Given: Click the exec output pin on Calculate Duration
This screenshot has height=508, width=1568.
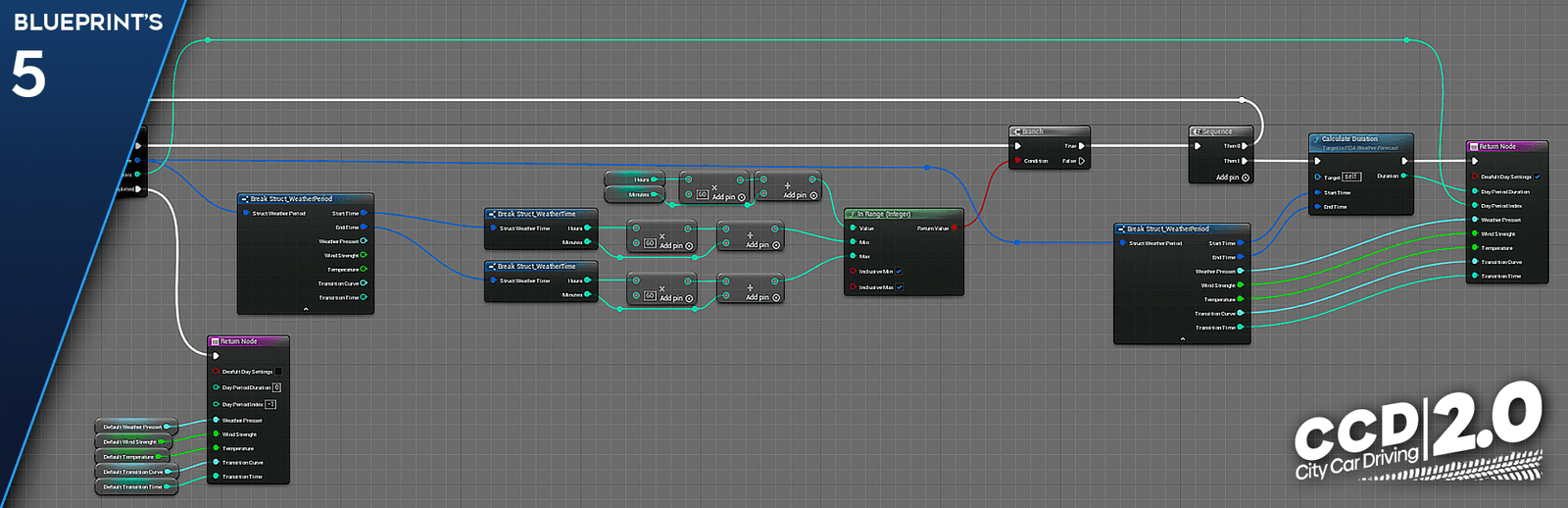Looking at the screenshot, I should tap(1404, 161).
